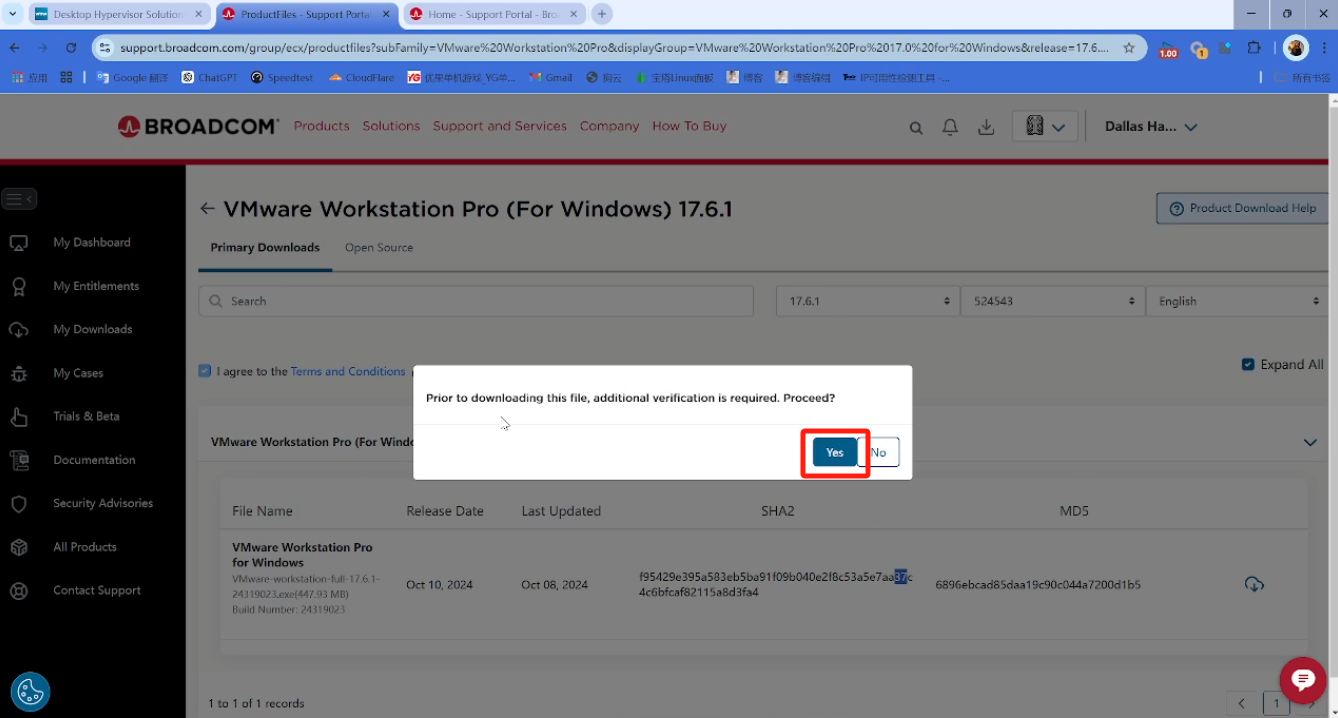This screenshot has height=718, width=1338.
Task: Open Support and Services menu
Action: (x=500, y=126)
